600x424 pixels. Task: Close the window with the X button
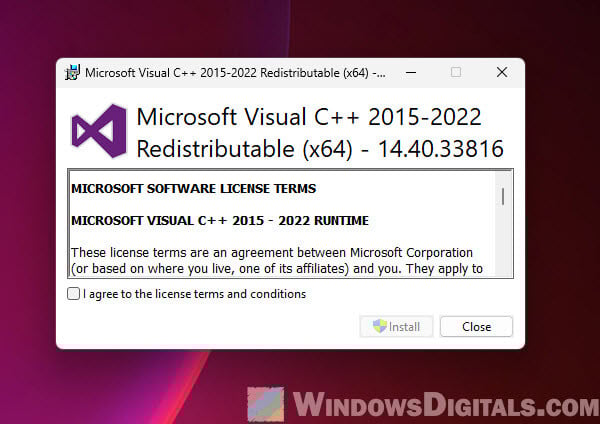point(502,72)
